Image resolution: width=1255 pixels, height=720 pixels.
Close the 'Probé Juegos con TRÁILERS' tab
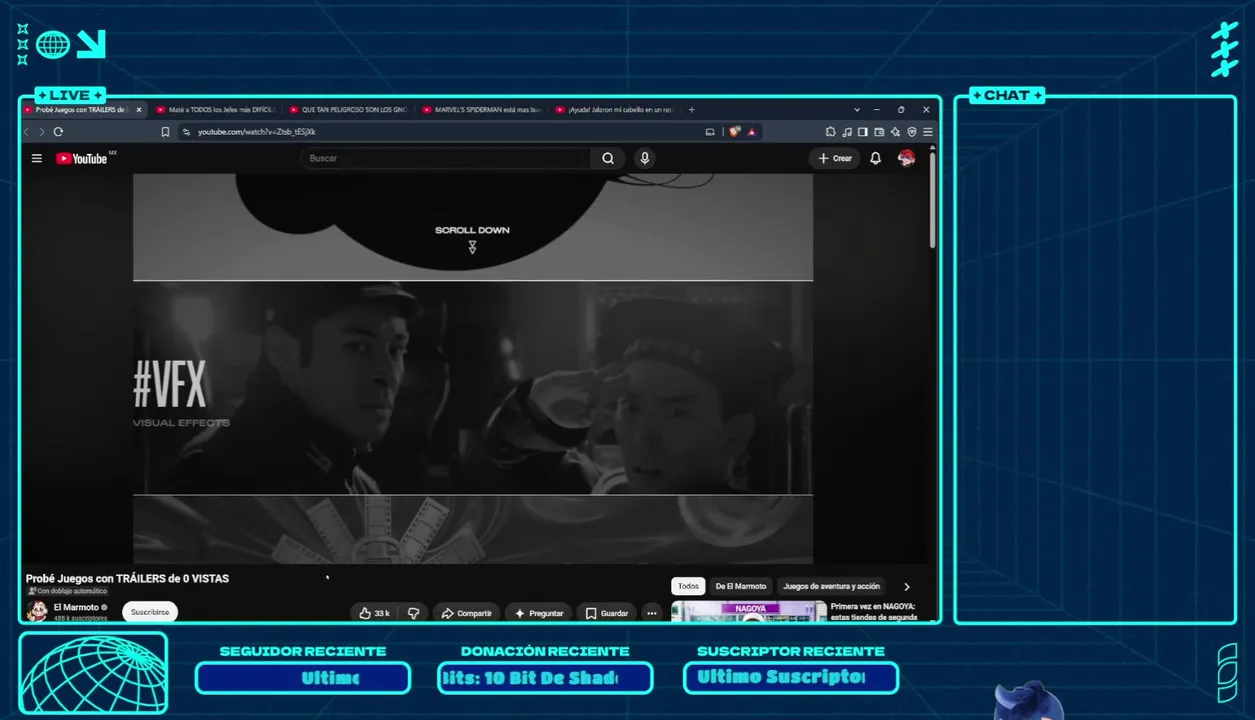[139, 109]
